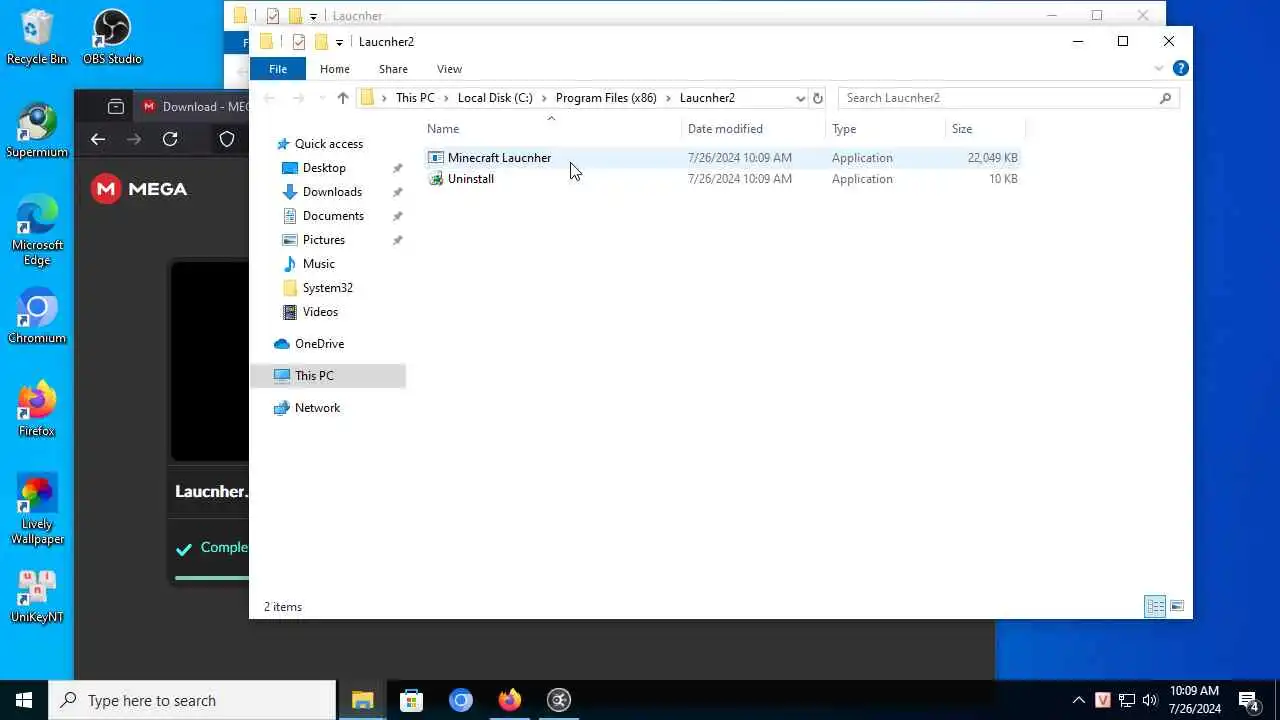Switch to Firefox in taskbar
1280x720 pixels.
point(509,700)
